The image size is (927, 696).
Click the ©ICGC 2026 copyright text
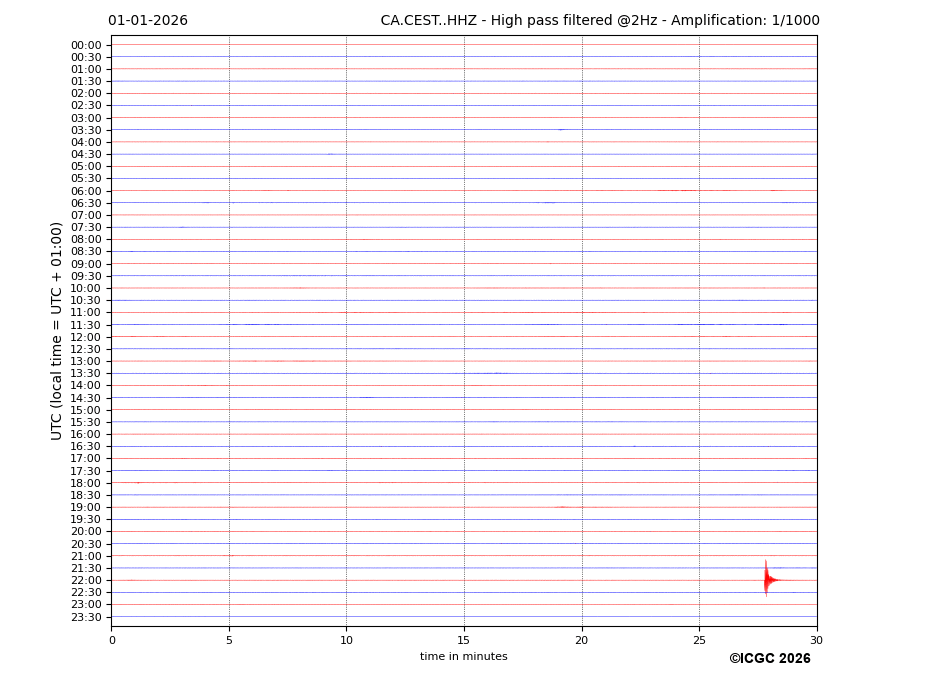pos(769,658)
